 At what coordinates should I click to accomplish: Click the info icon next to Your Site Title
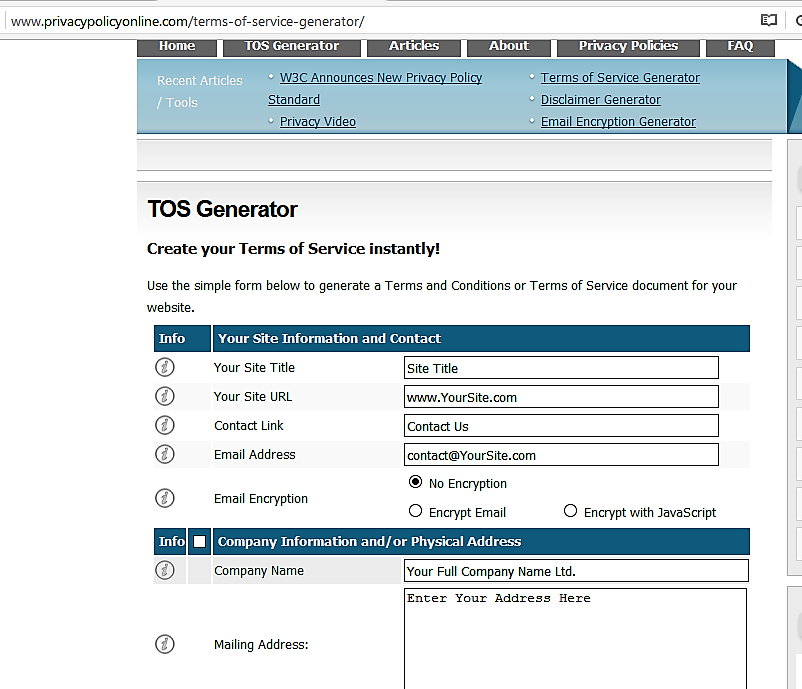click(164, 367)
